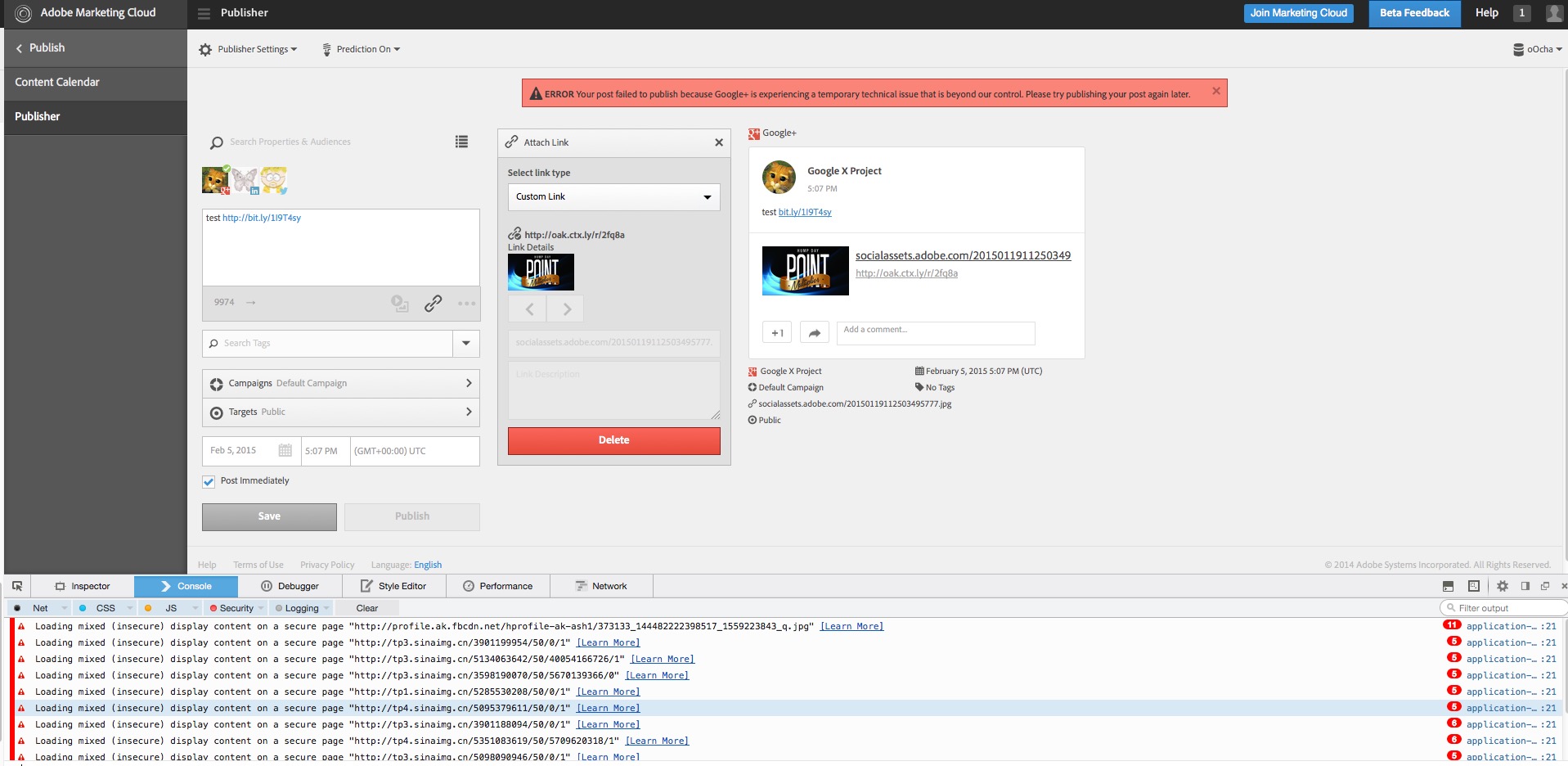This screenshot has width=1568, height=766.
Task: Click the Join Marketing Cloud button
Action: (x=1298, y=13)
